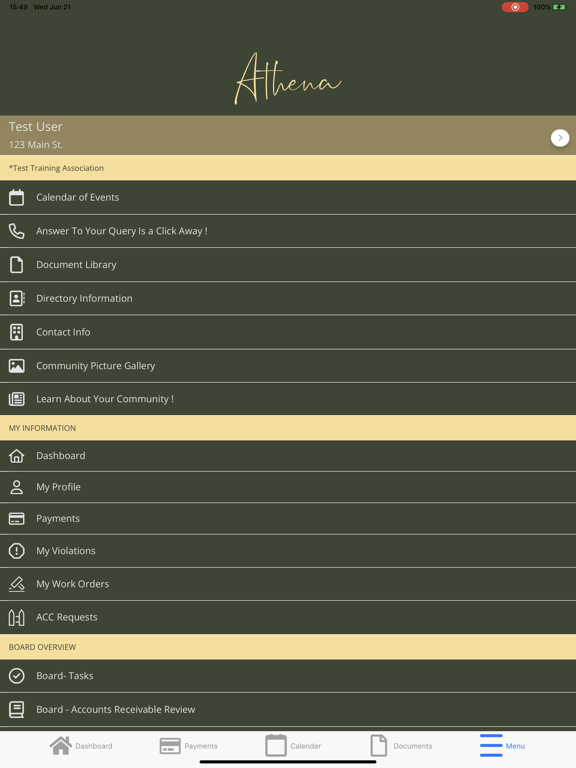Screen dimensions: 576x768
Task: Select the exclamation circle icon for My Violations
Action: click(x=17, y=551)
